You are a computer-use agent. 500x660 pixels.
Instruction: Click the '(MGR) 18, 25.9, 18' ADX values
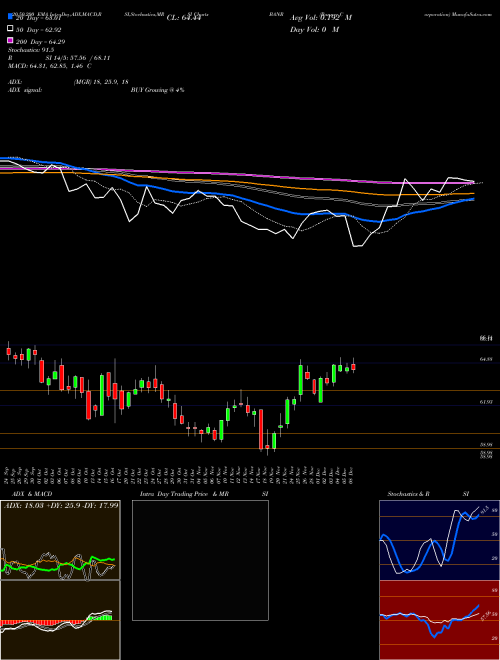101,82
